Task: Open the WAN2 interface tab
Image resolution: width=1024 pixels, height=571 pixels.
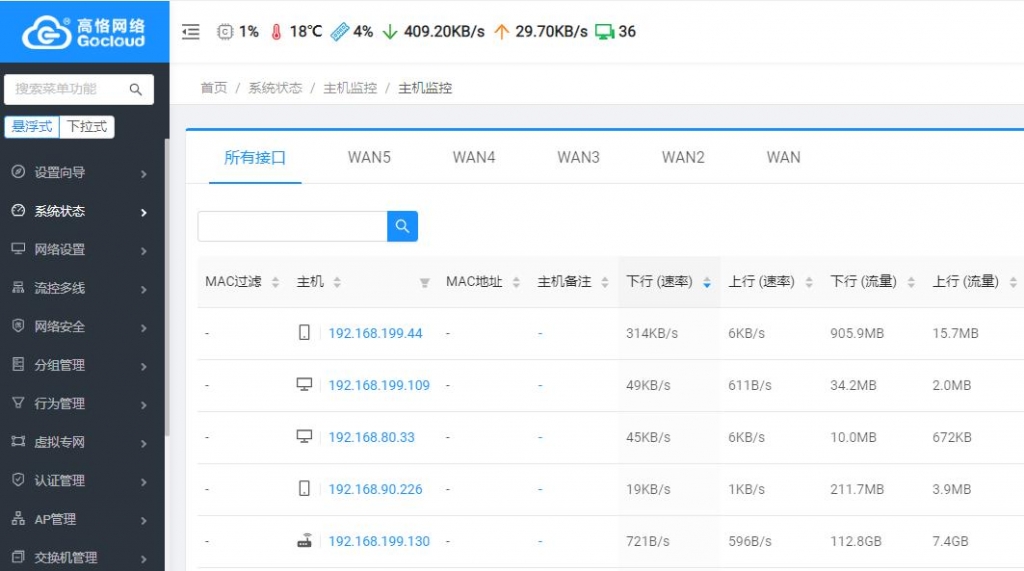Action: tap(683, 157)
